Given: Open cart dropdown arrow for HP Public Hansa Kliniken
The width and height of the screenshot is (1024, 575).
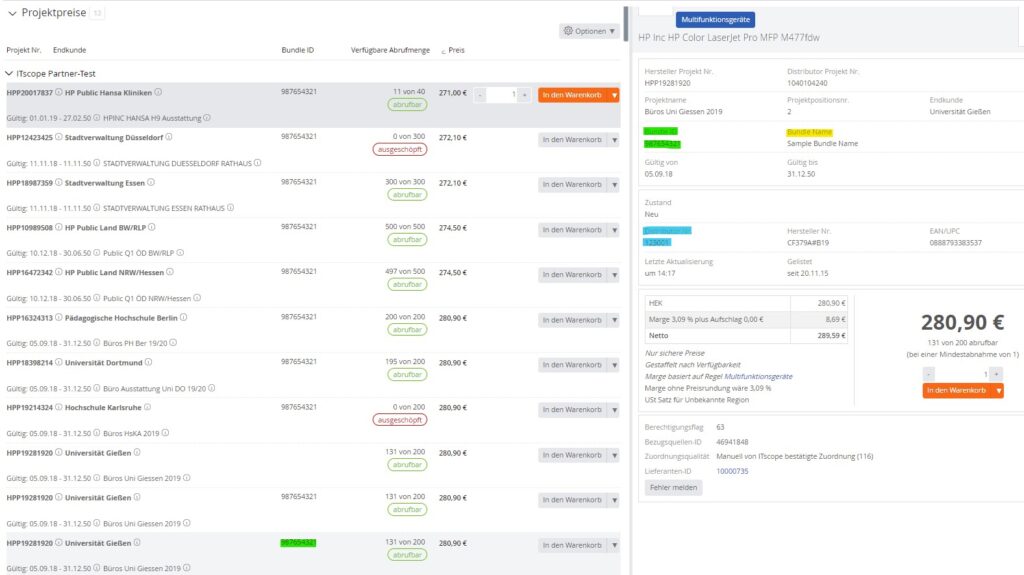Looking at the screenshot, I should [615, 95].
